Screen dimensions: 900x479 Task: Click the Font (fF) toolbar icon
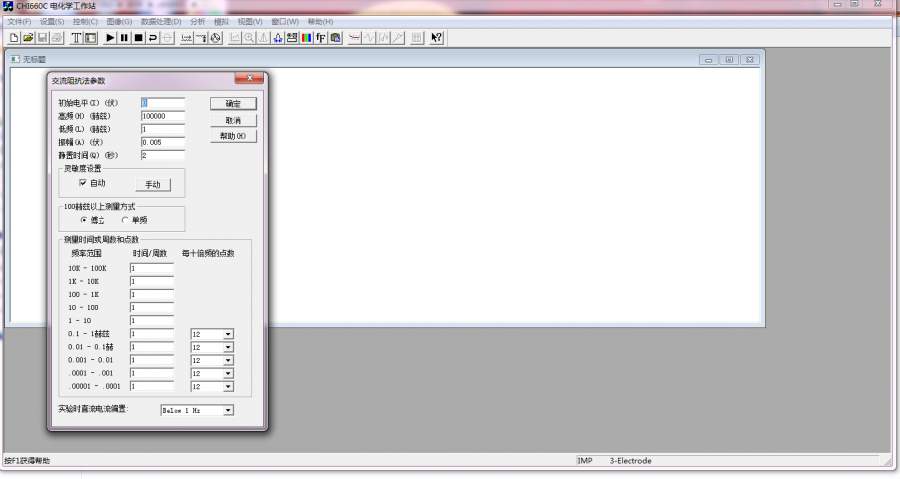(321, 38)
